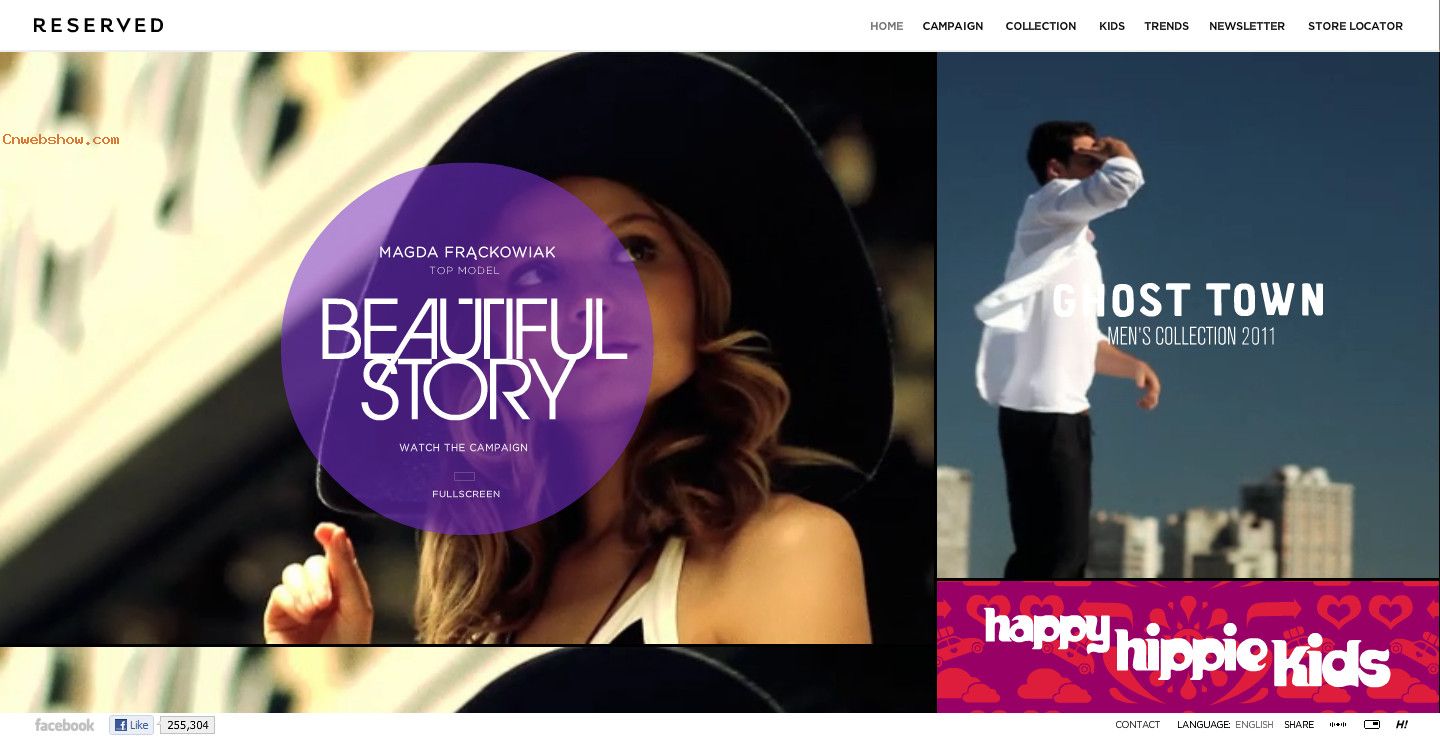Open the COLLECTION menu
The width and height of the screenshot is (1440, 740).
[1041, 26]
